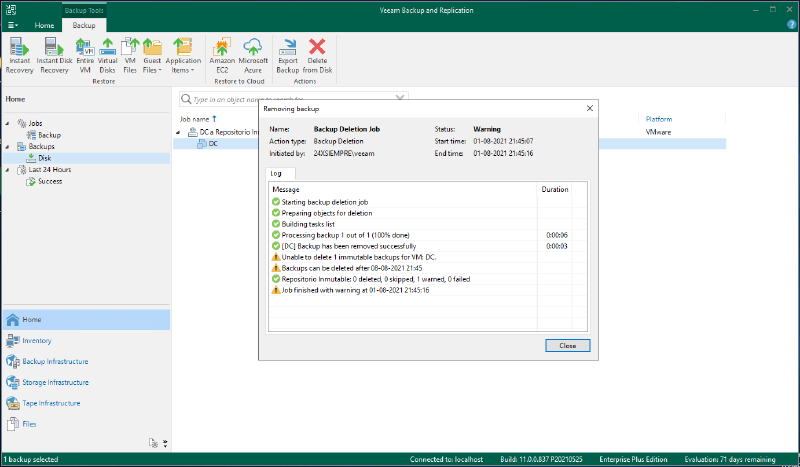
Task: Select Backups tree item
Action: [x=36, y=146]
